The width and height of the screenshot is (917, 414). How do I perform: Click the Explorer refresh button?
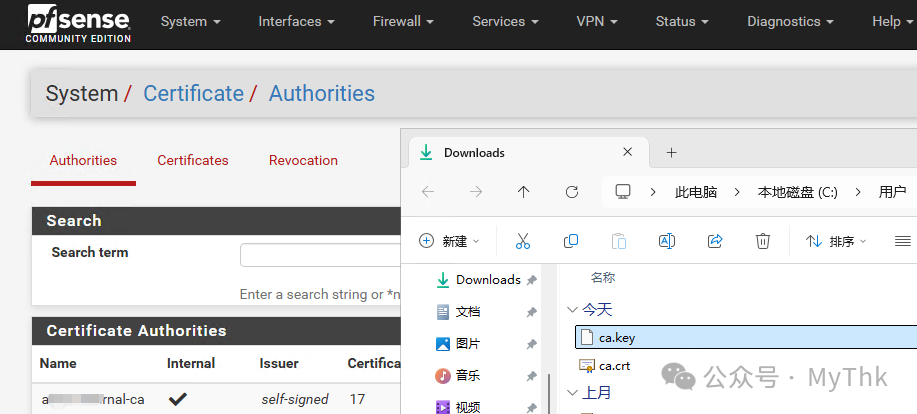point(572,192)
